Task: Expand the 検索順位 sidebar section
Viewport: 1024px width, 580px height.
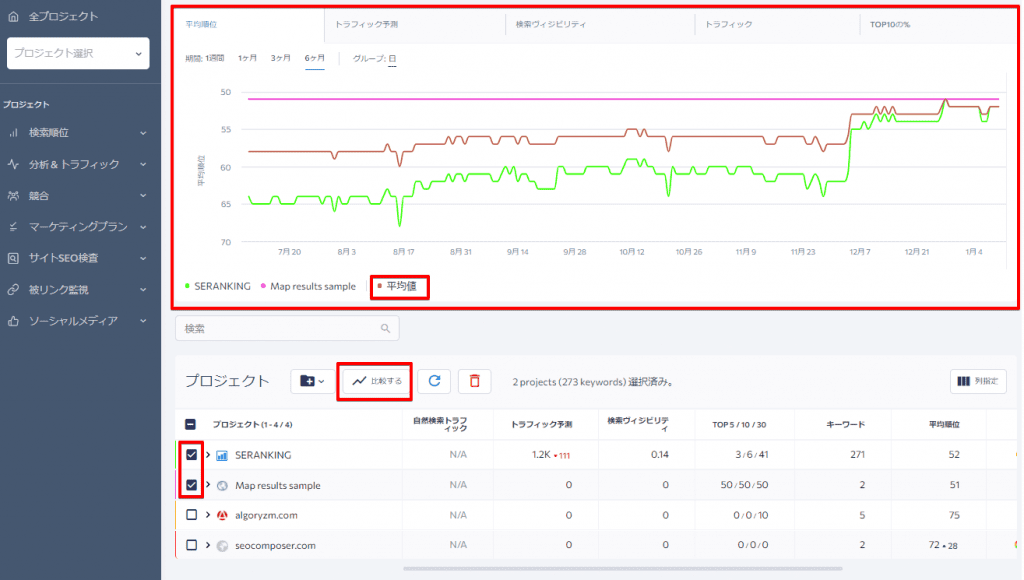Action: (x=143, y=133)
